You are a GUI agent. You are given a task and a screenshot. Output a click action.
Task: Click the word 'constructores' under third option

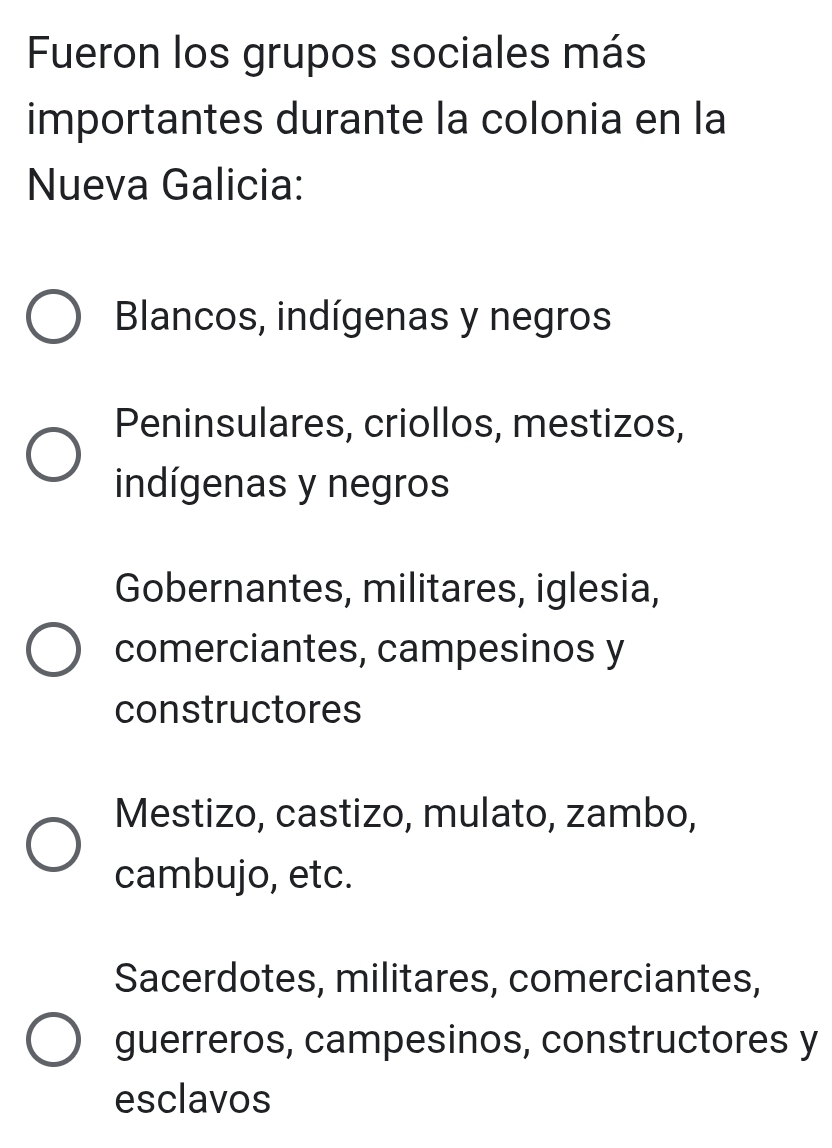click(238, 711)
